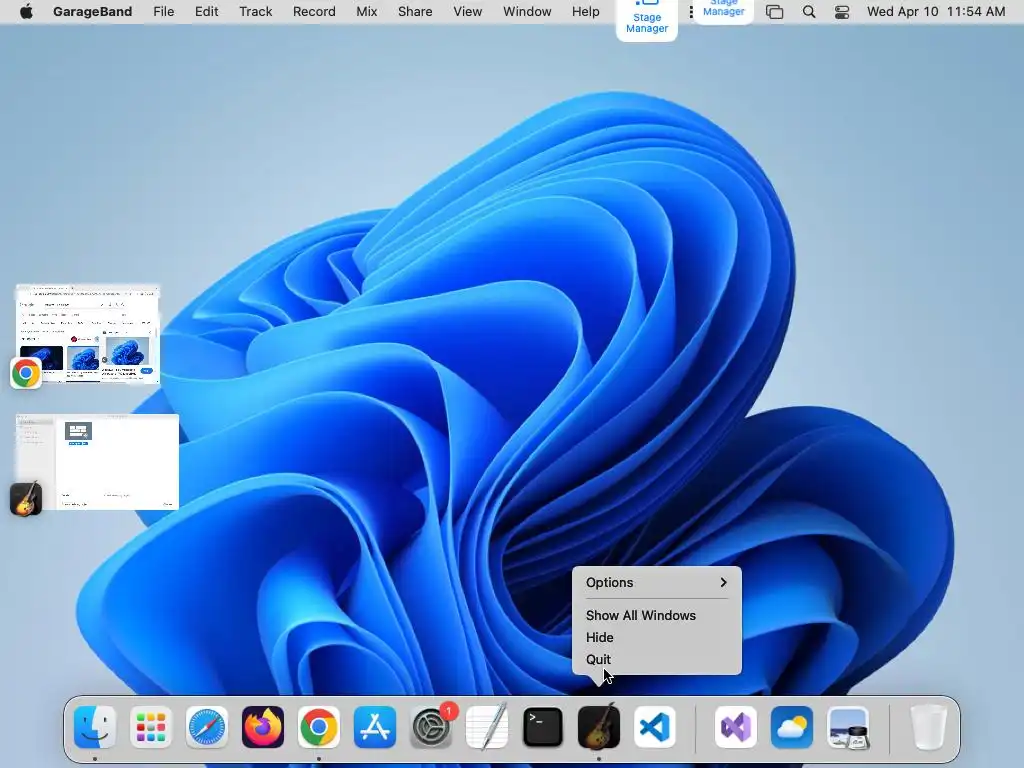
Task: Open the Help menu
Action: click(x=585, y=11)
